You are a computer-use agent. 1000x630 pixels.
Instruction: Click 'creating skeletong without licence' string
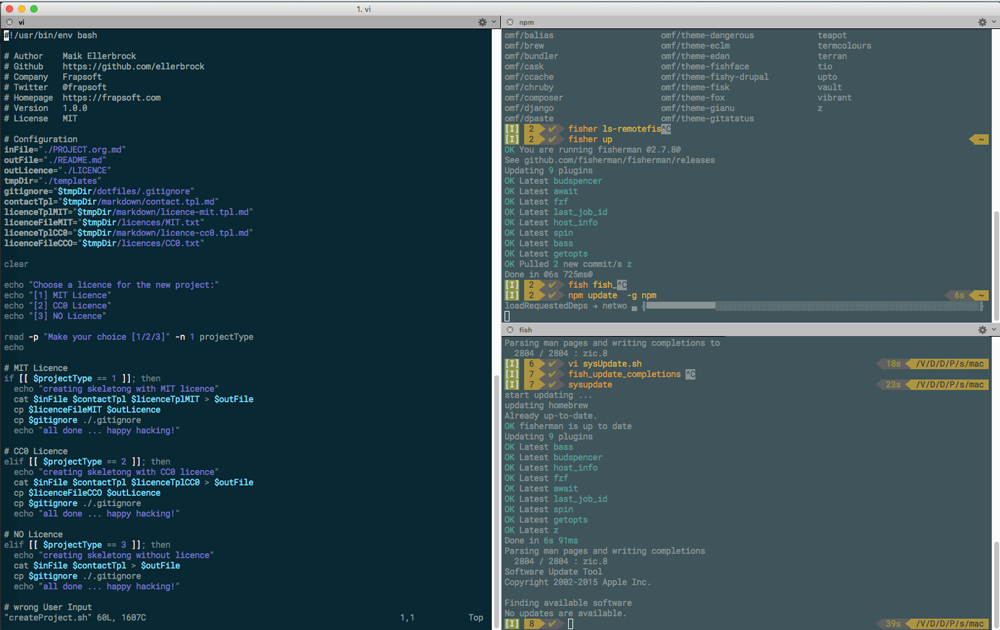(x=126, y=555)
